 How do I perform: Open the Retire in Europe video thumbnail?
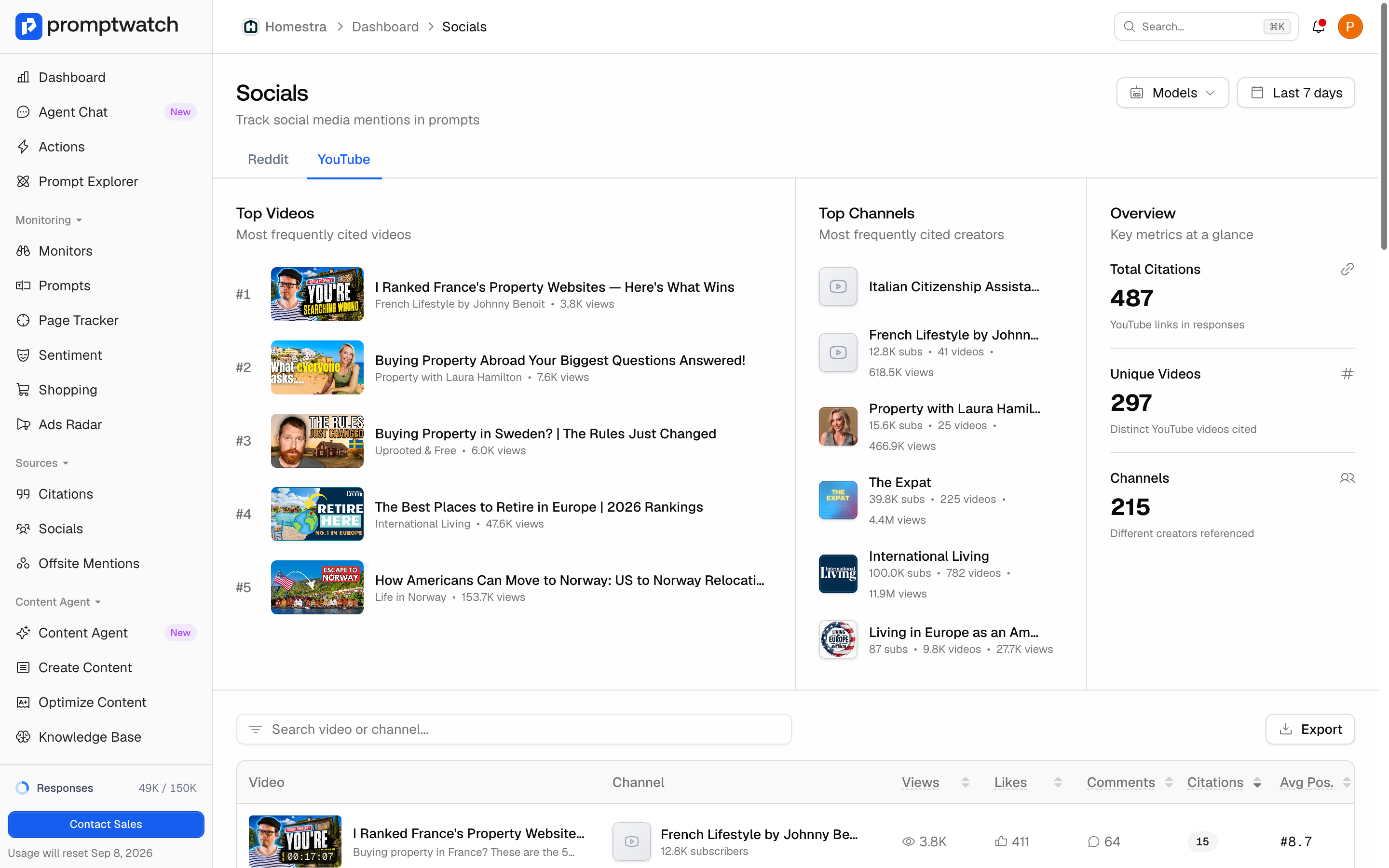317,514
